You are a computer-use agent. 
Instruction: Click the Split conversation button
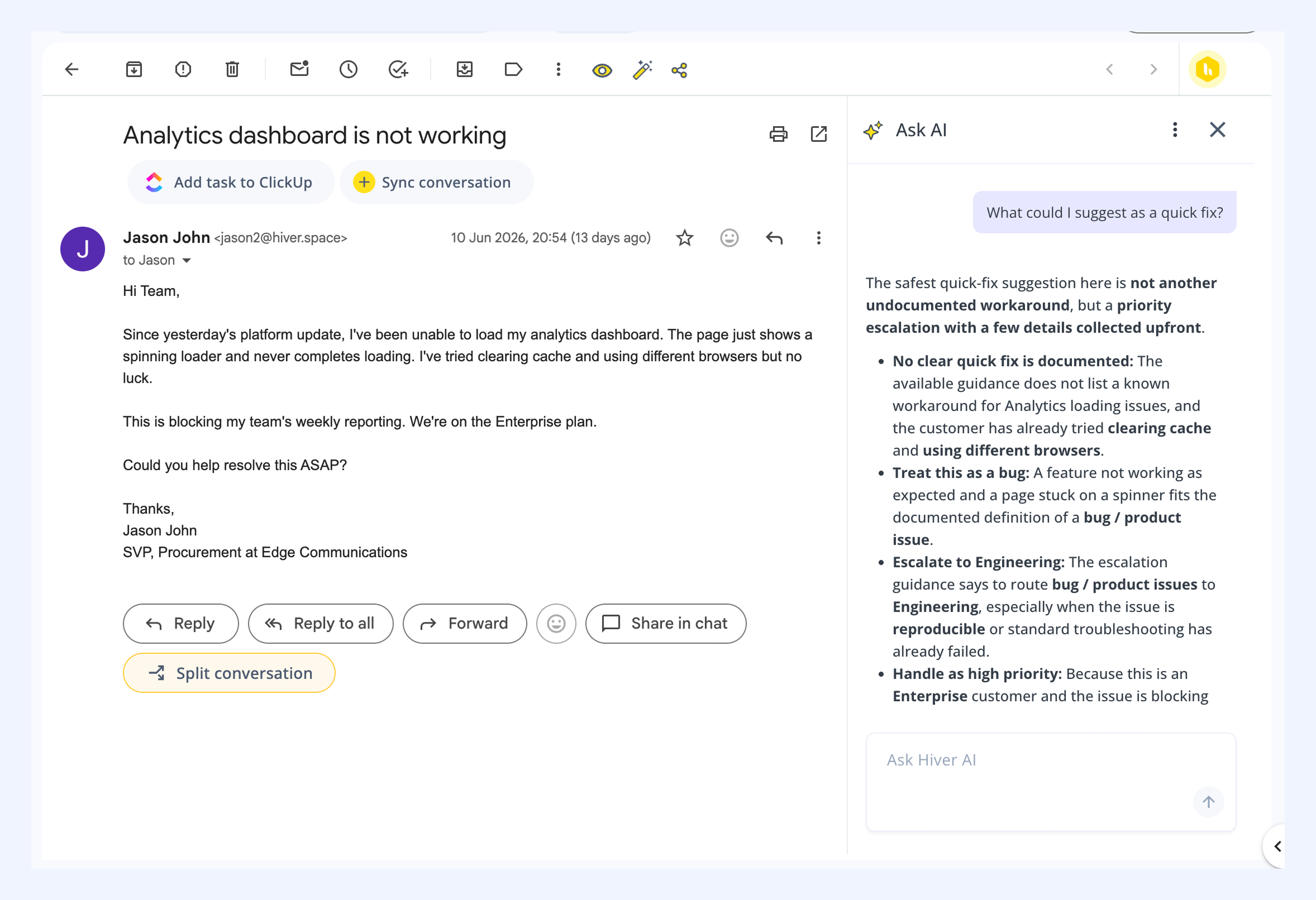229,673
